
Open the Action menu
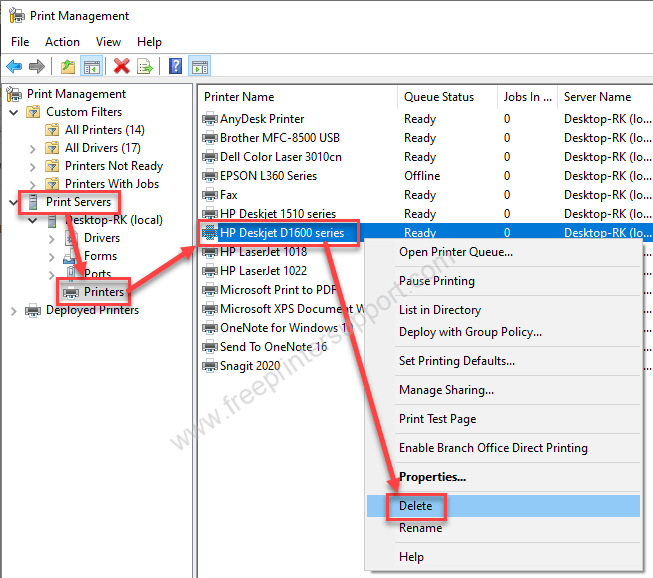pyautogui.click(x=62, y=42)
